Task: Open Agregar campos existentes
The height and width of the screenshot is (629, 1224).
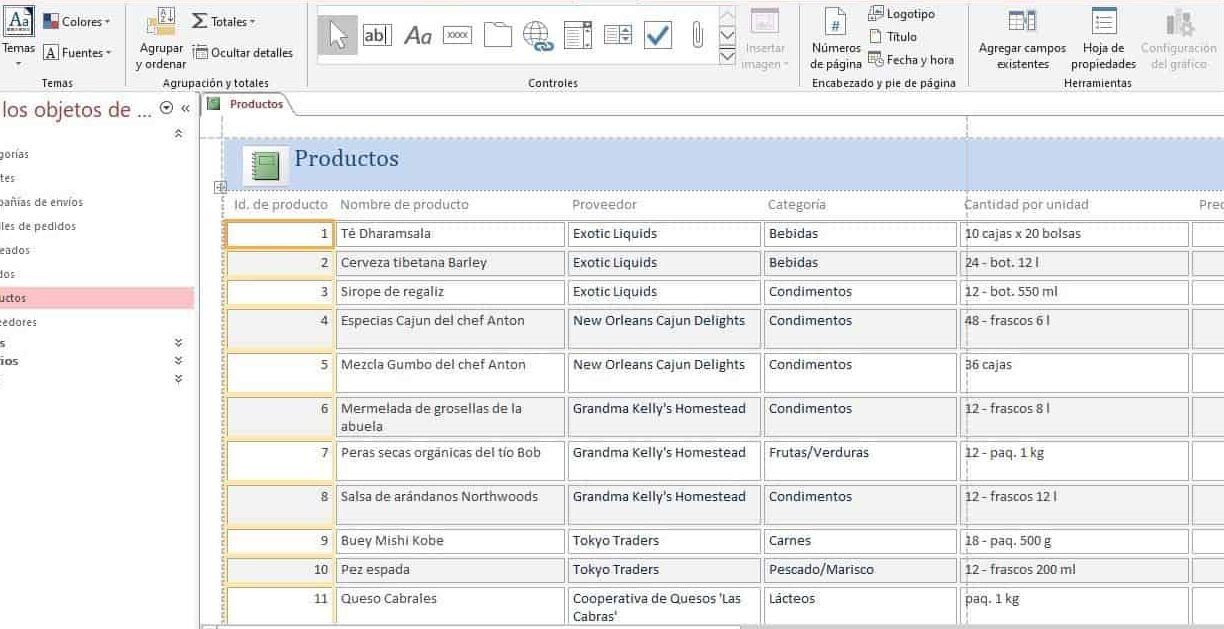Action: point(1022,40)
